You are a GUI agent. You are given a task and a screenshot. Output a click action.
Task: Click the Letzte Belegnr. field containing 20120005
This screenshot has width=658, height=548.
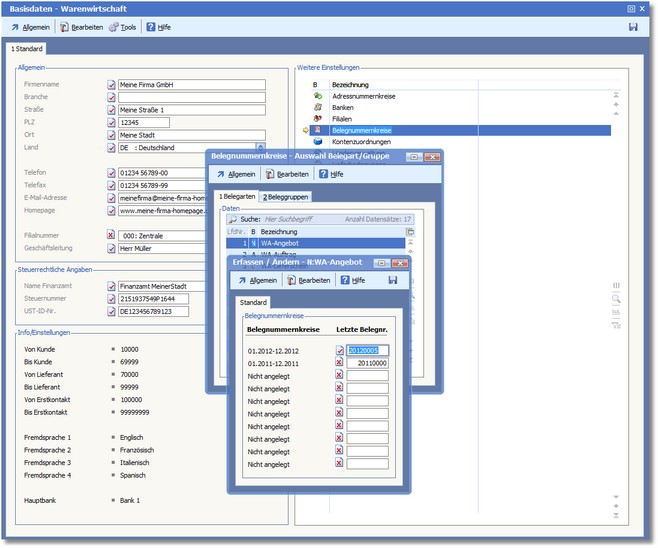point(367,350)
